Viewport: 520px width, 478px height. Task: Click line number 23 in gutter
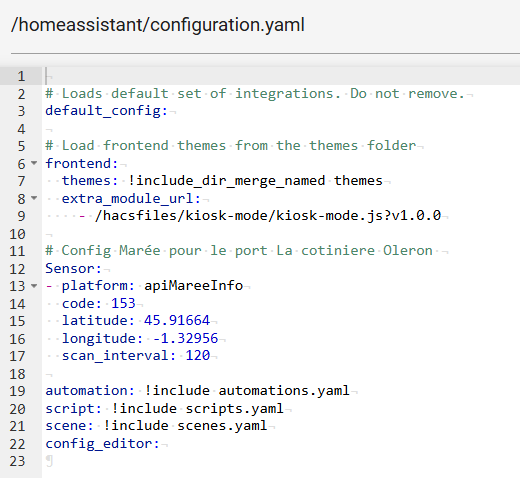pos(17,461)
